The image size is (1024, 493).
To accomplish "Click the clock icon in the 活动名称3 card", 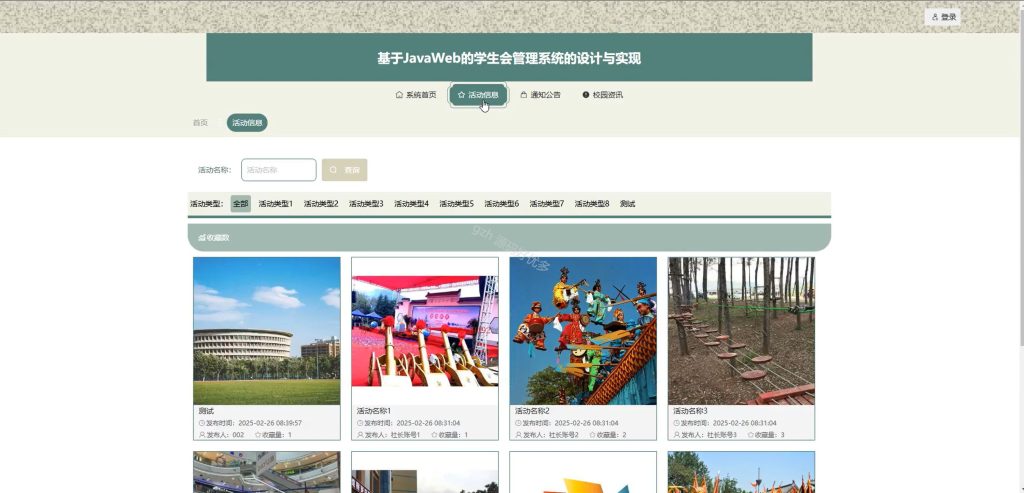I will (676, 423).
